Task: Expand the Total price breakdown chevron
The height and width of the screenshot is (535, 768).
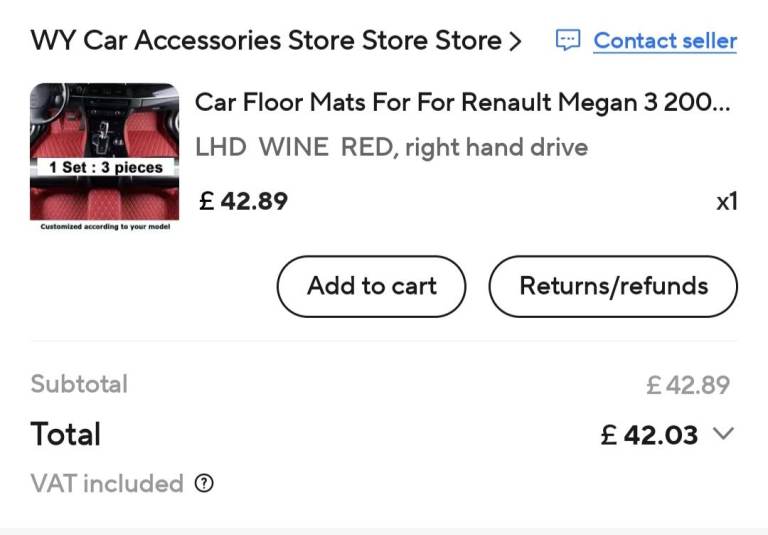Action: coord(724,434)
